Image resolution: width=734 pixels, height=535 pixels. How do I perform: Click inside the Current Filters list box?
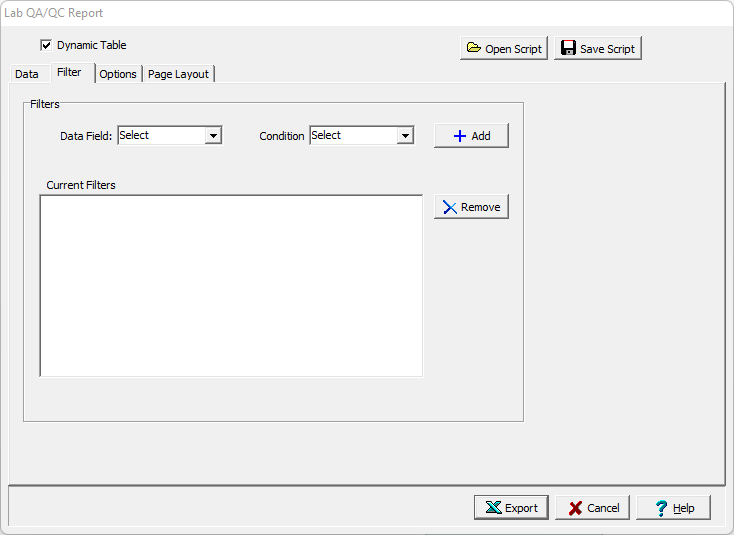231,285
